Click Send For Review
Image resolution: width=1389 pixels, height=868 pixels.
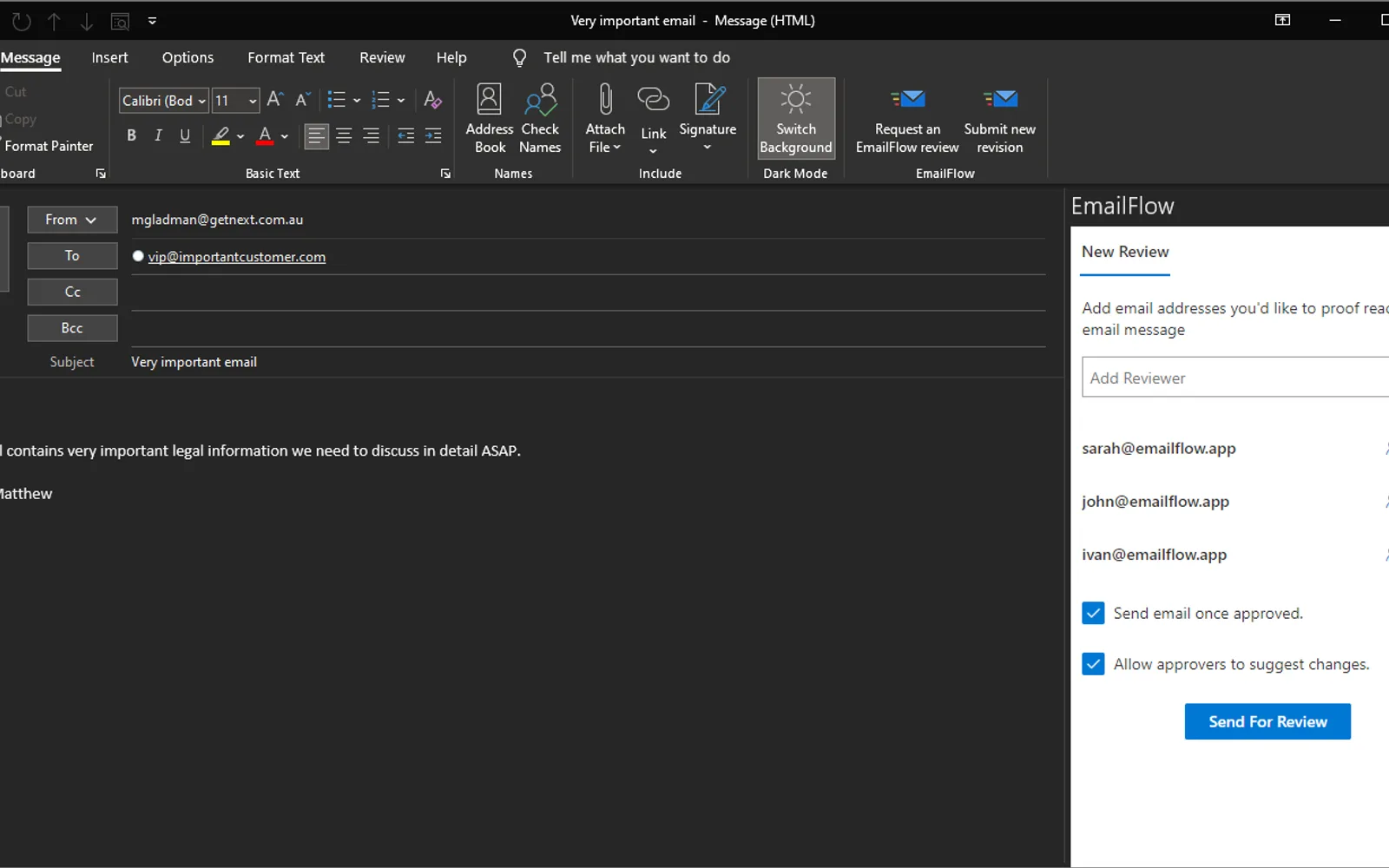point(1267,721)
